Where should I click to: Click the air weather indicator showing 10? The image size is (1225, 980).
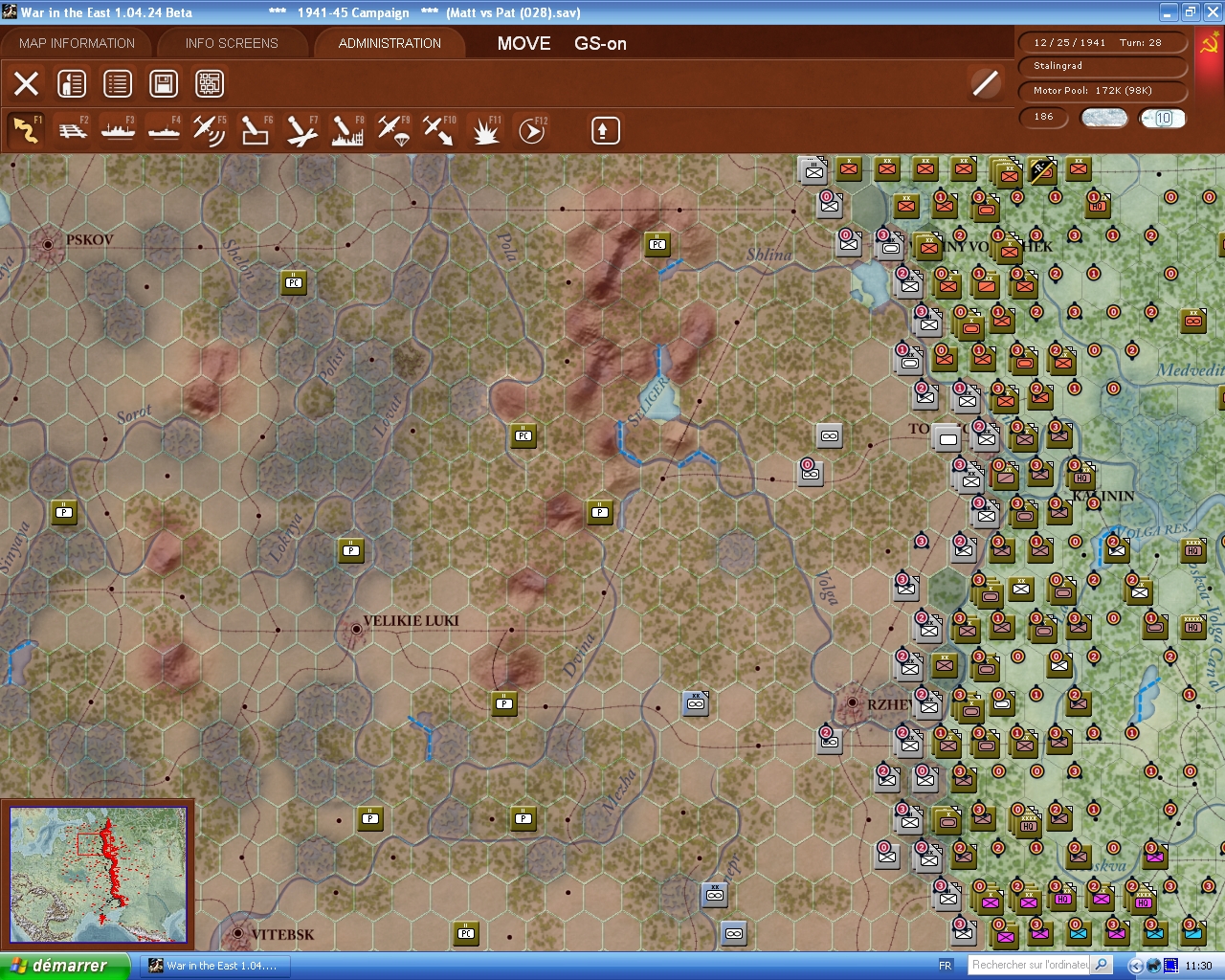tap(1163, 118)
